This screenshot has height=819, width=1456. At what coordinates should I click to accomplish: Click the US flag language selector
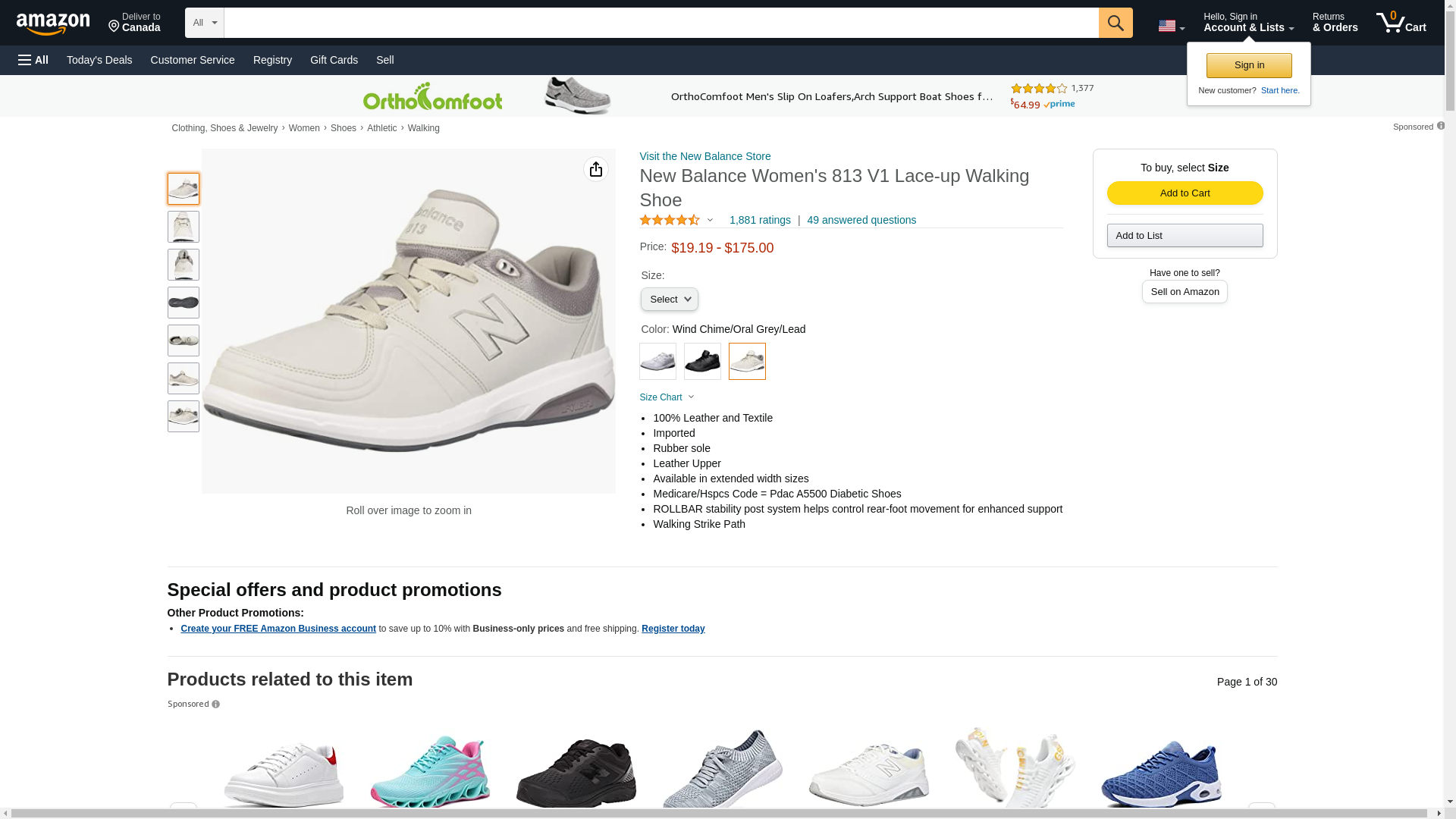click(x=1171, y=26)
